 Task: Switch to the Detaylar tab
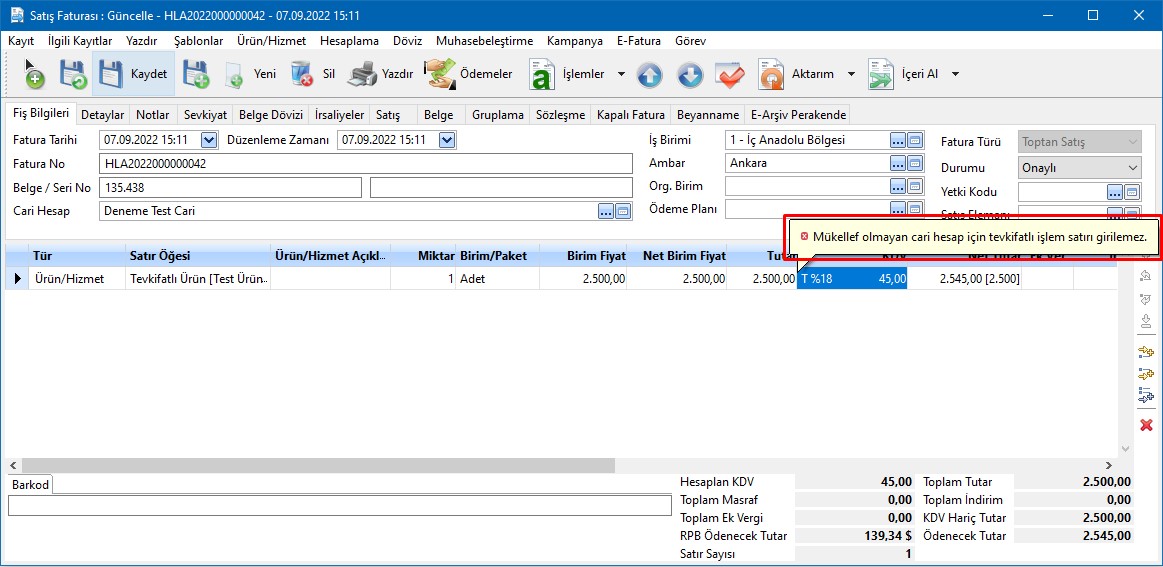pos(102,115)
